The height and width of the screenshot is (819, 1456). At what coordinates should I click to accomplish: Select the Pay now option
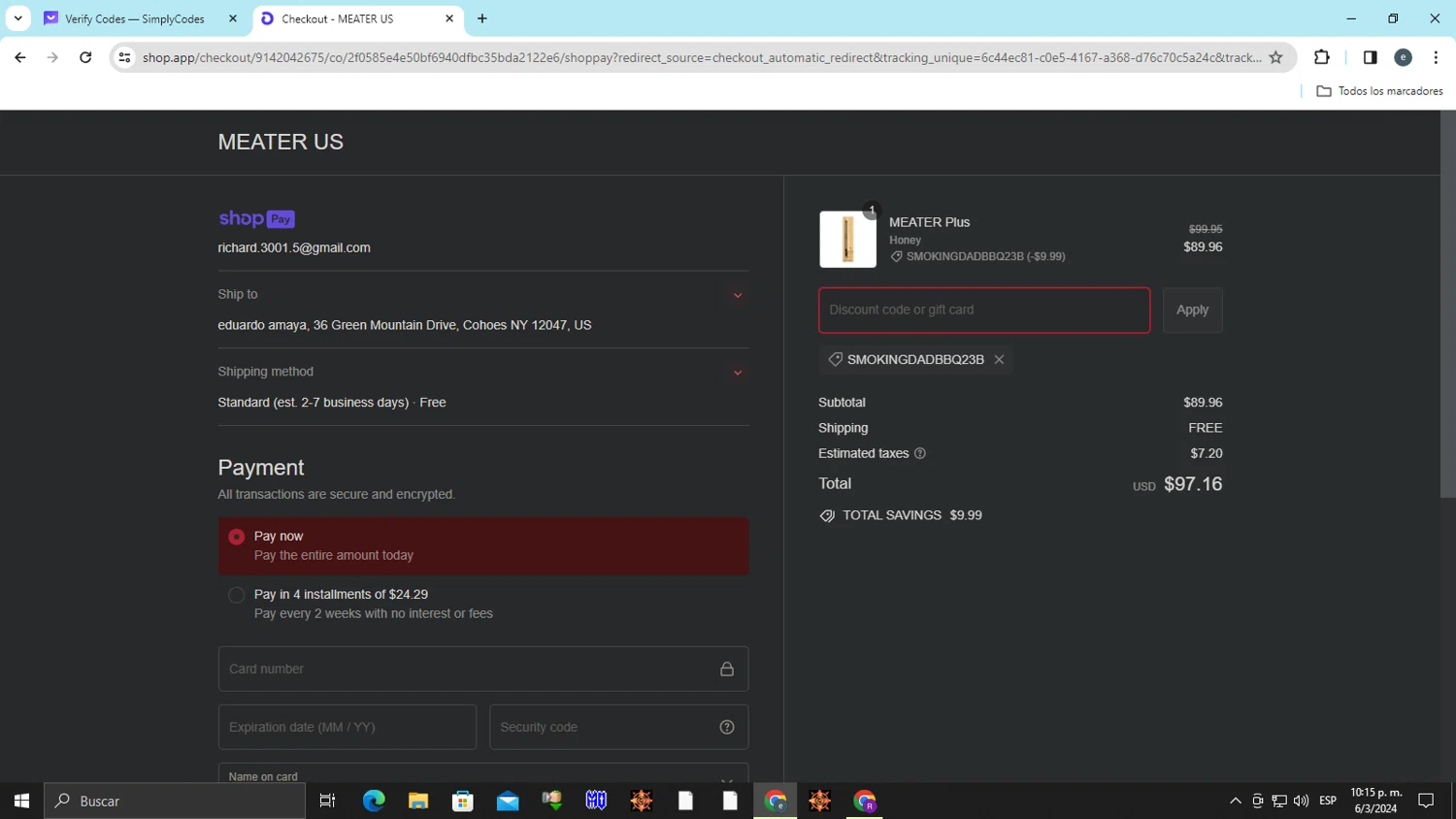[x=483, y=545]
